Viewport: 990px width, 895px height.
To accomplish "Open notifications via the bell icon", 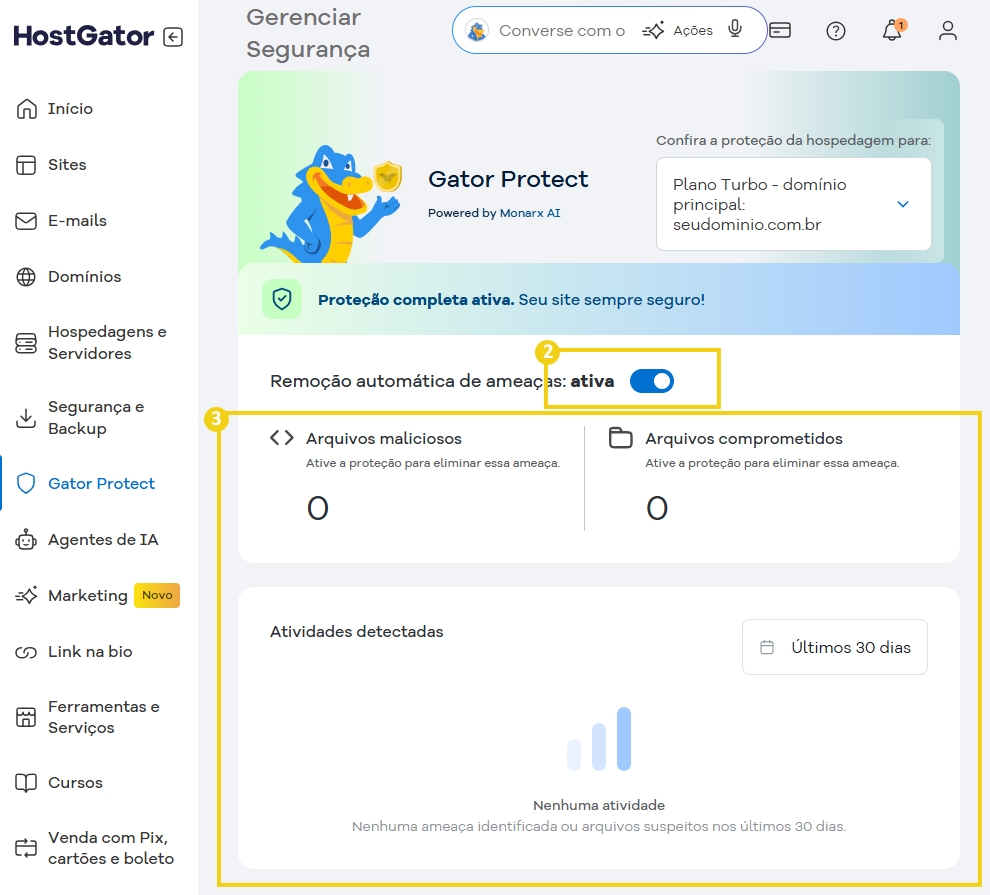I will [x=891, y=30].
